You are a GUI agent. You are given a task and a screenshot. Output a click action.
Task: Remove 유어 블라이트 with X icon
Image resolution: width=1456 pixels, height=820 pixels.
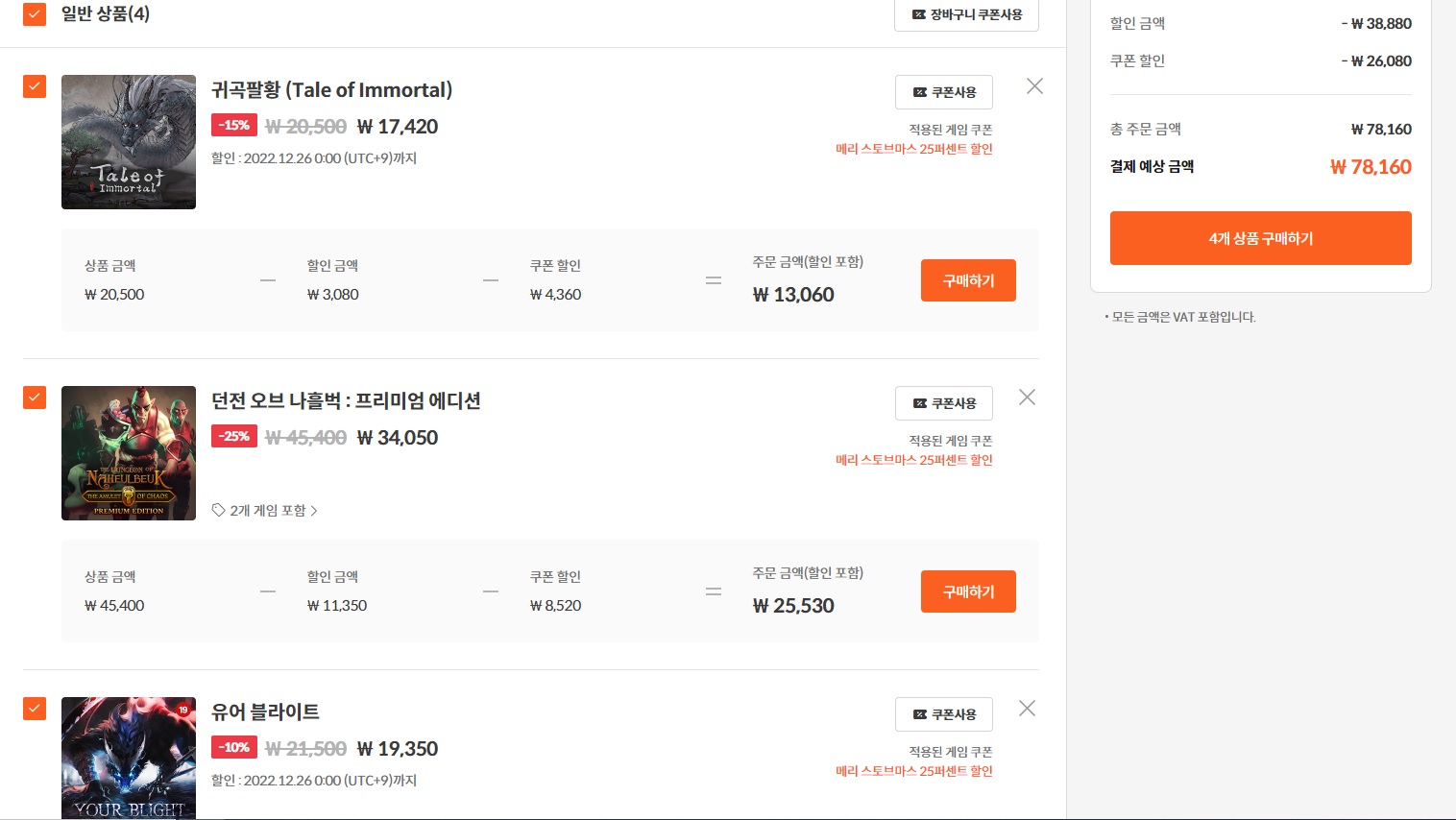[1027, 709]
